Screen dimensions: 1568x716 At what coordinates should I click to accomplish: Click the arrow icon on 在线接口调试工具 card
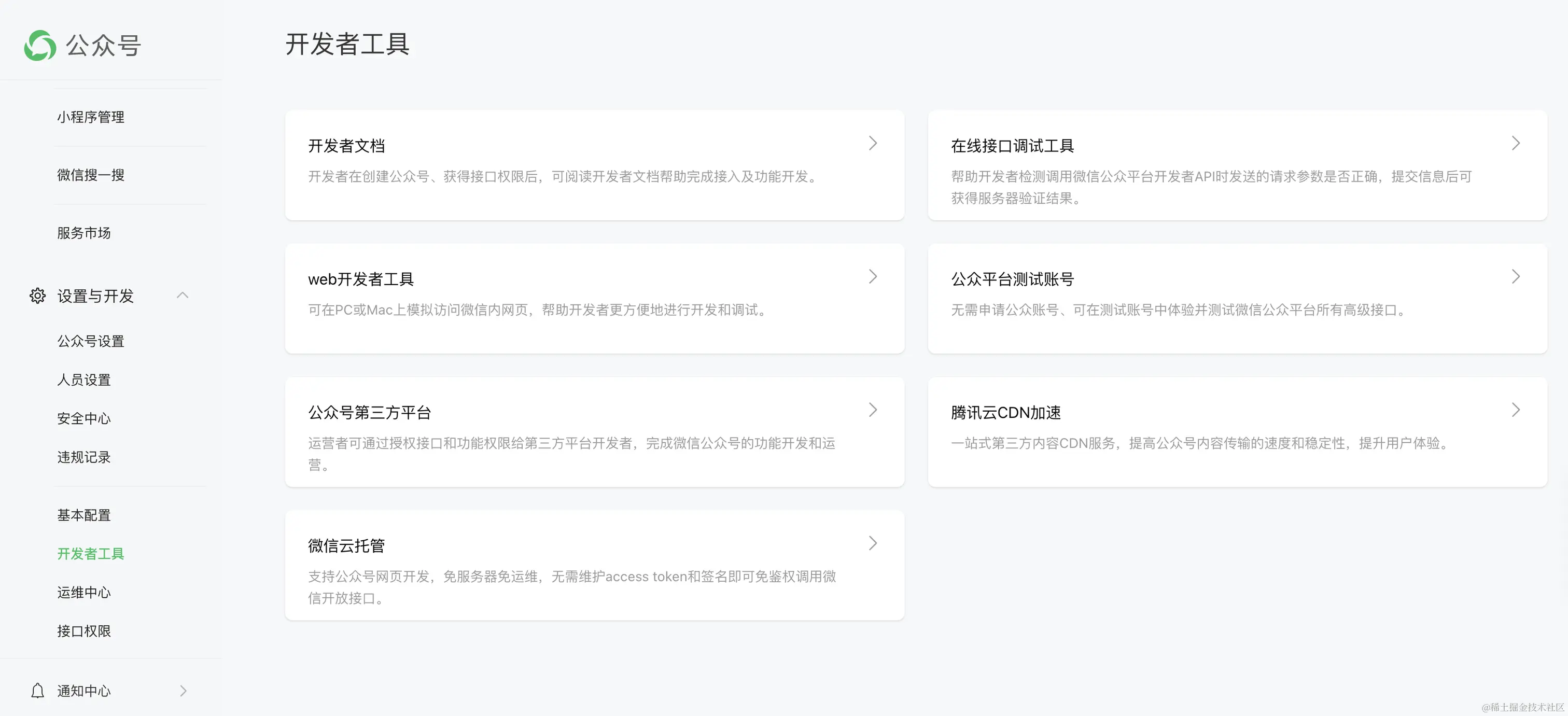click(1516, 143)
